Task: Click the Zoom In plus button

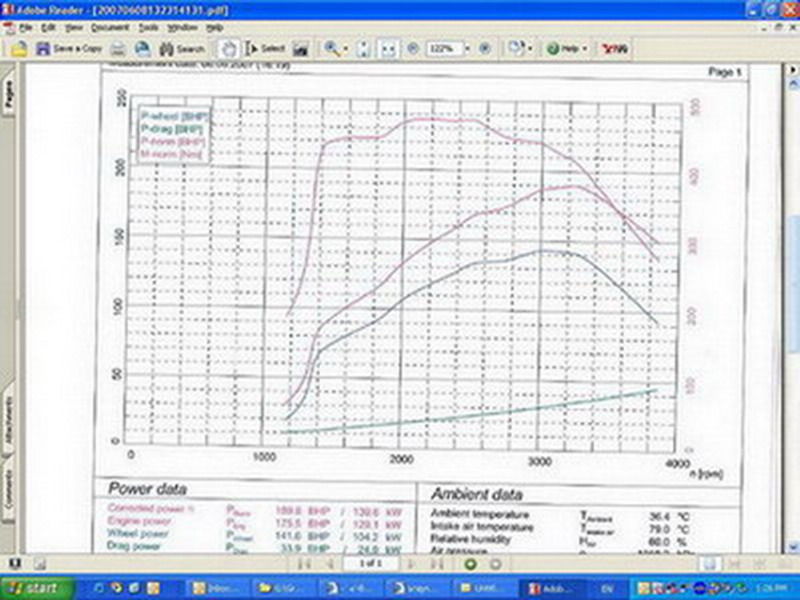Action: 484,48
